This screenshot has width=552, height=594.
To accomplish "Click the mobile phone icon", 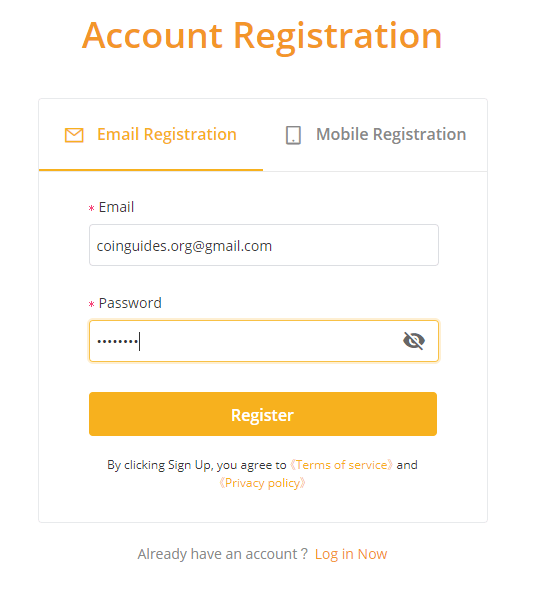I will 293,135.
